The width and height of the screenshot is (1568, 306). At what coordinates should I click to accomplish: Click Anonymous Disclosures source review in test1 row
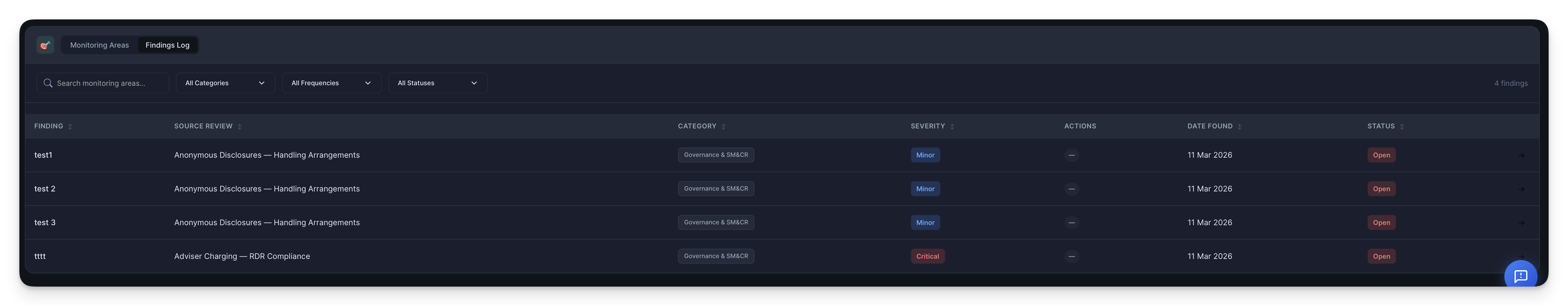[x=267, y=156]
